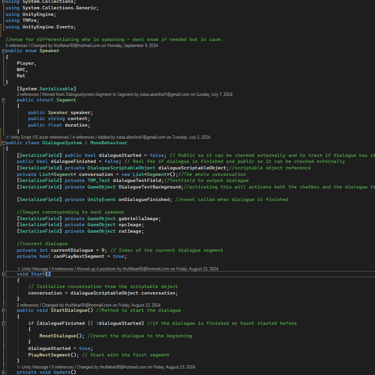This screenshot has height=375, width=375.
Task: Open '0 references' above private void Update()
Action: (x=62, y=367)
